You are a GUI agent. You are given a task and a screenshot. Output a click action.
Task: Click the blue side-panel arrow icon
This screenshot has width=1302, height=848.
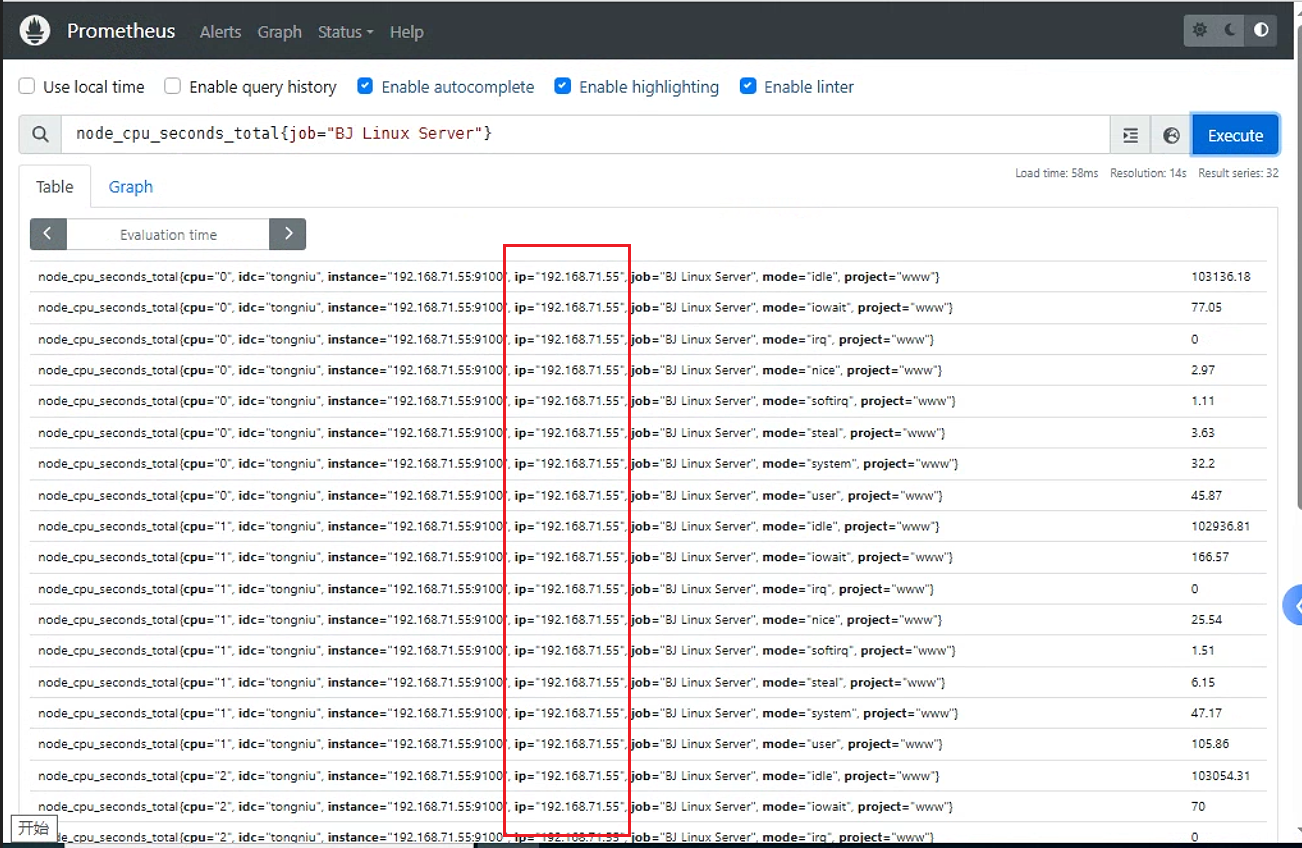click(x=1293, y=606)
